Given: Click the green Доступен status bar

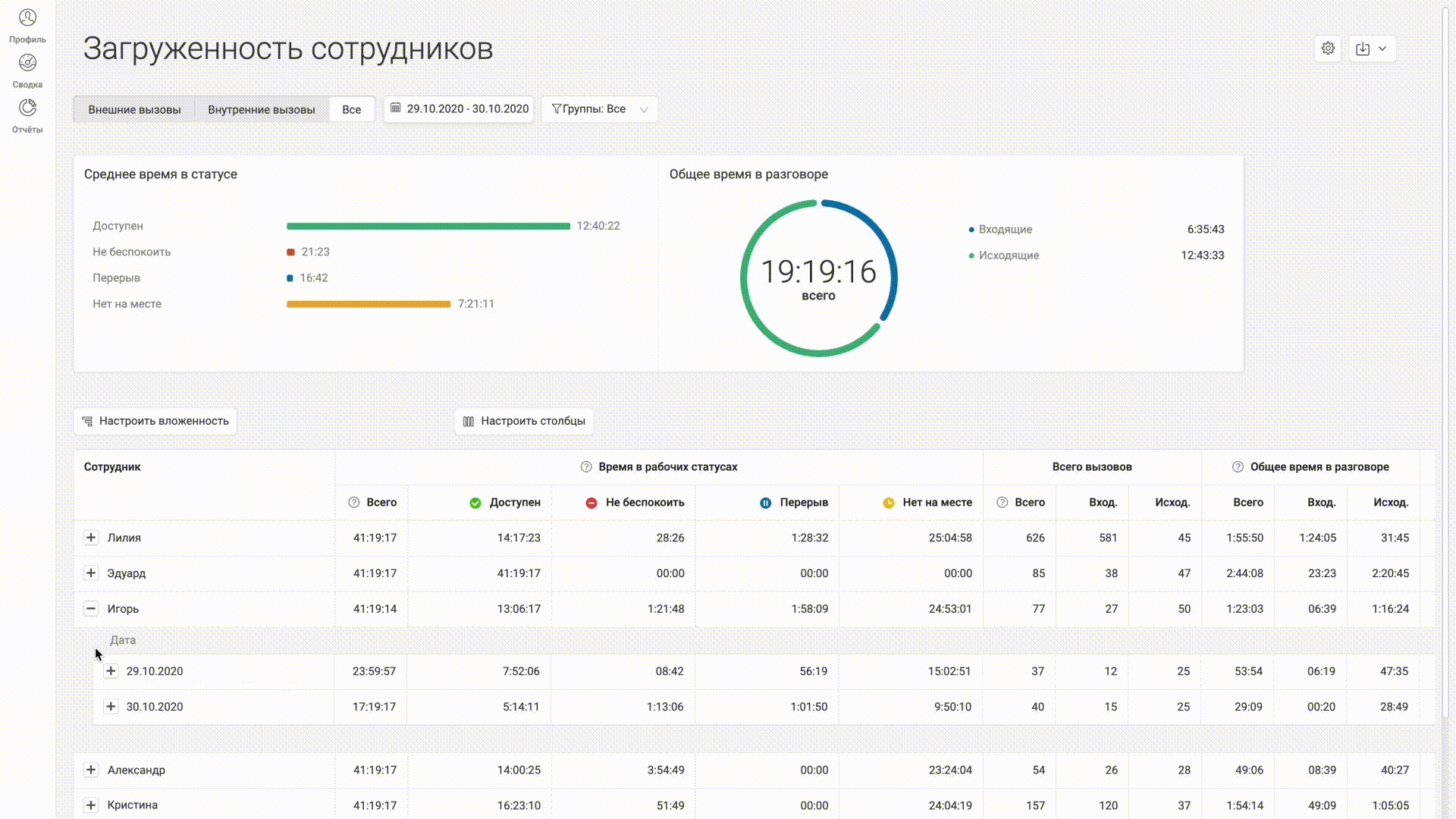Looking at the screenshot, I should 428,226.
